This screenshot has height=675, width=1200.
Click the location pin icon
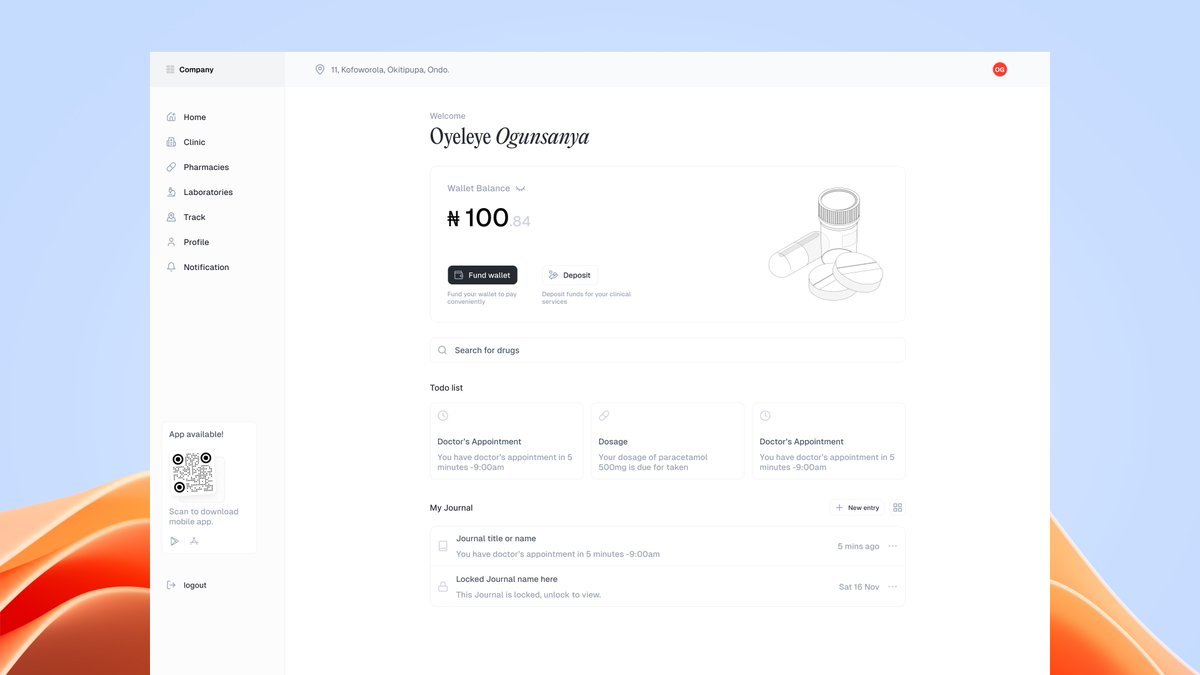coord(320,70)
